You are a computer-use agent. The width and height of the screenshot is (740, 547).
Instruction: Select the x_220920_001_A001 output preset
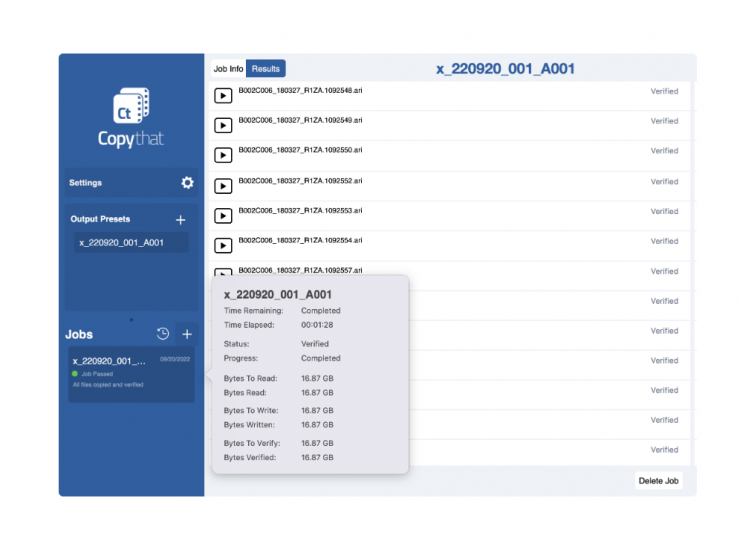coord(121,243)
